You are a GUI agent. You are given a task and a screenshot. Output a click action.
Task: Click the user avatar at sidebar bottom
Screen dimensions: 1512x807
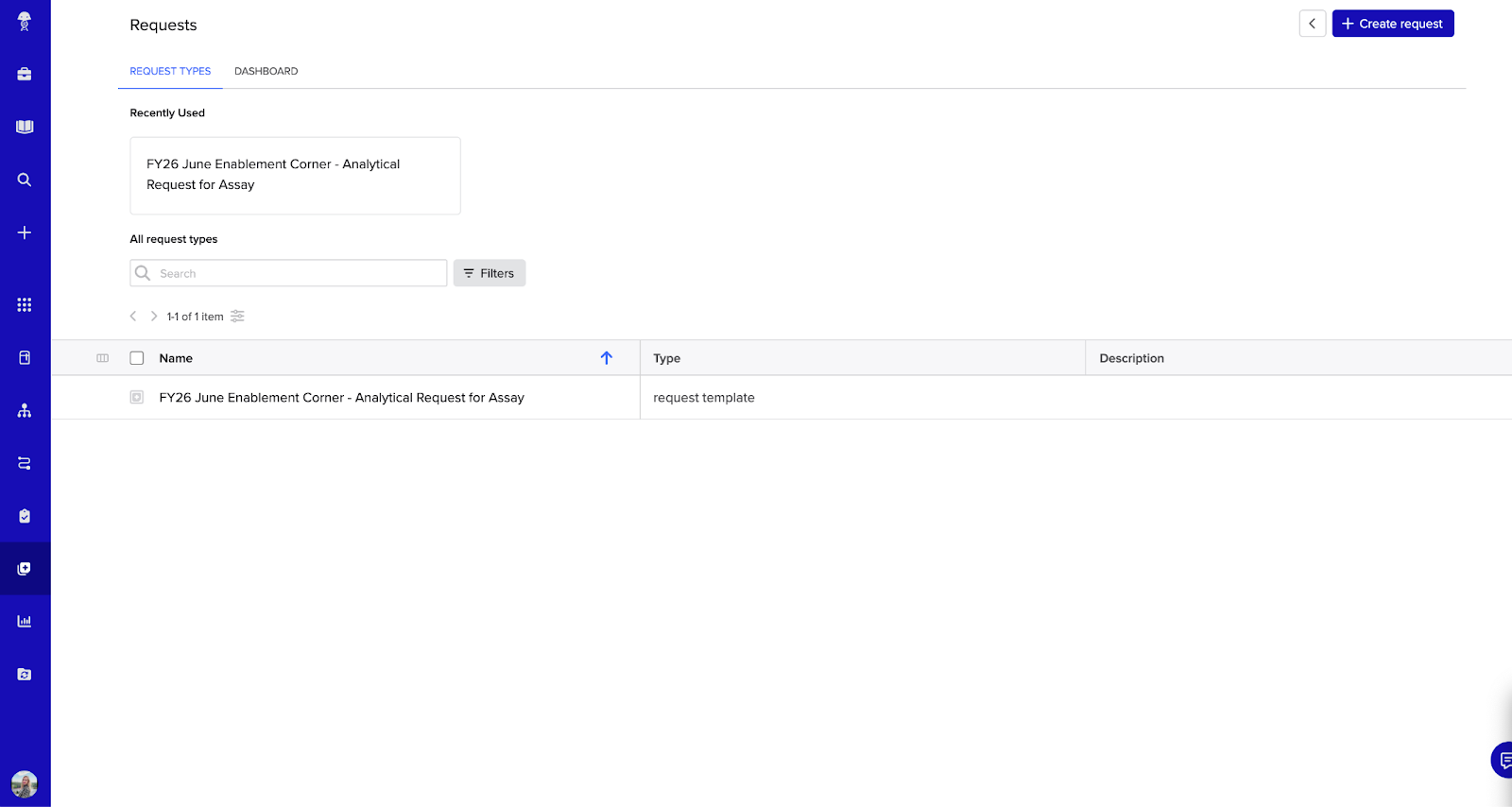tap(25, 783)
